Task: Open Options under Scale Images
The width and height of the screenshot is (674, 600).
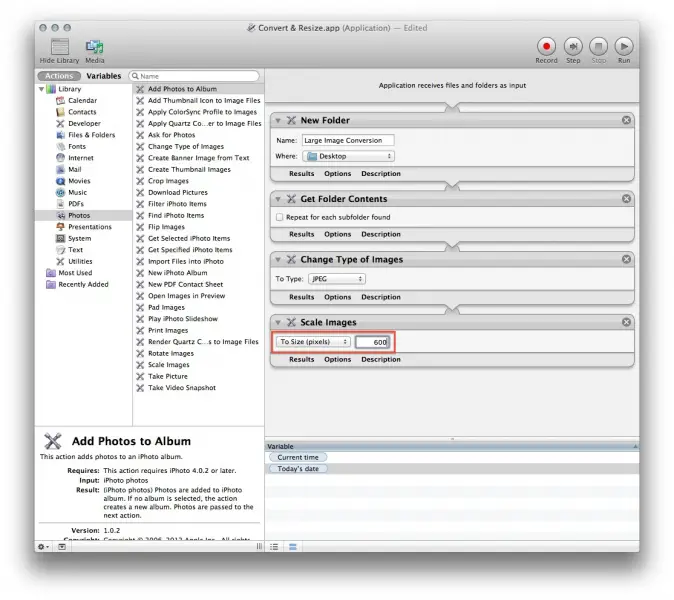Action: pos(337,359)
